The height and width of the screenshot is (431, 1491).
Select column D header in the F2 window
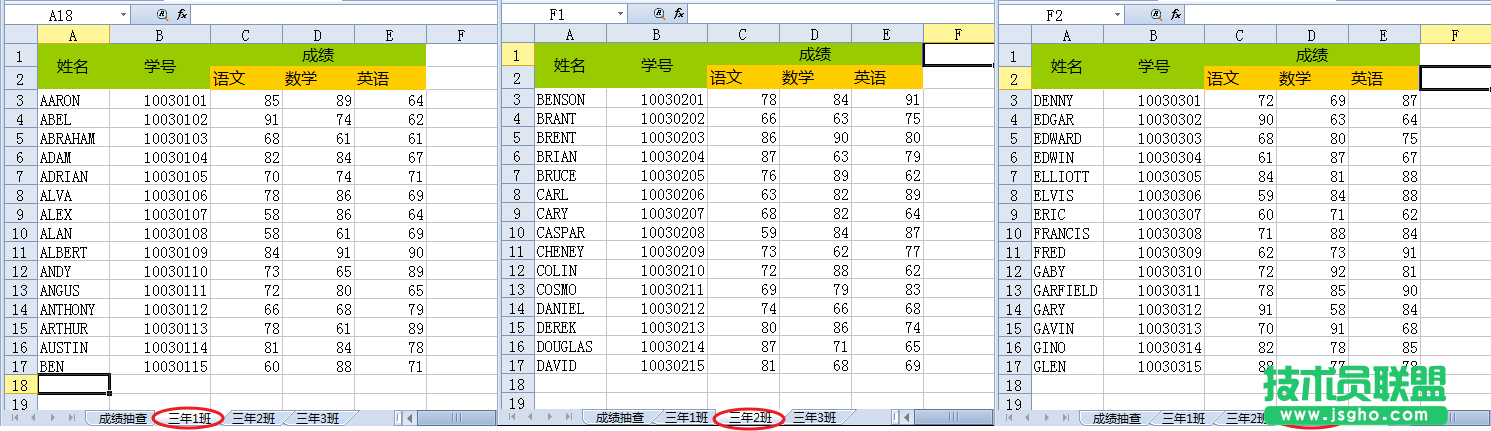coord(1312,35)
